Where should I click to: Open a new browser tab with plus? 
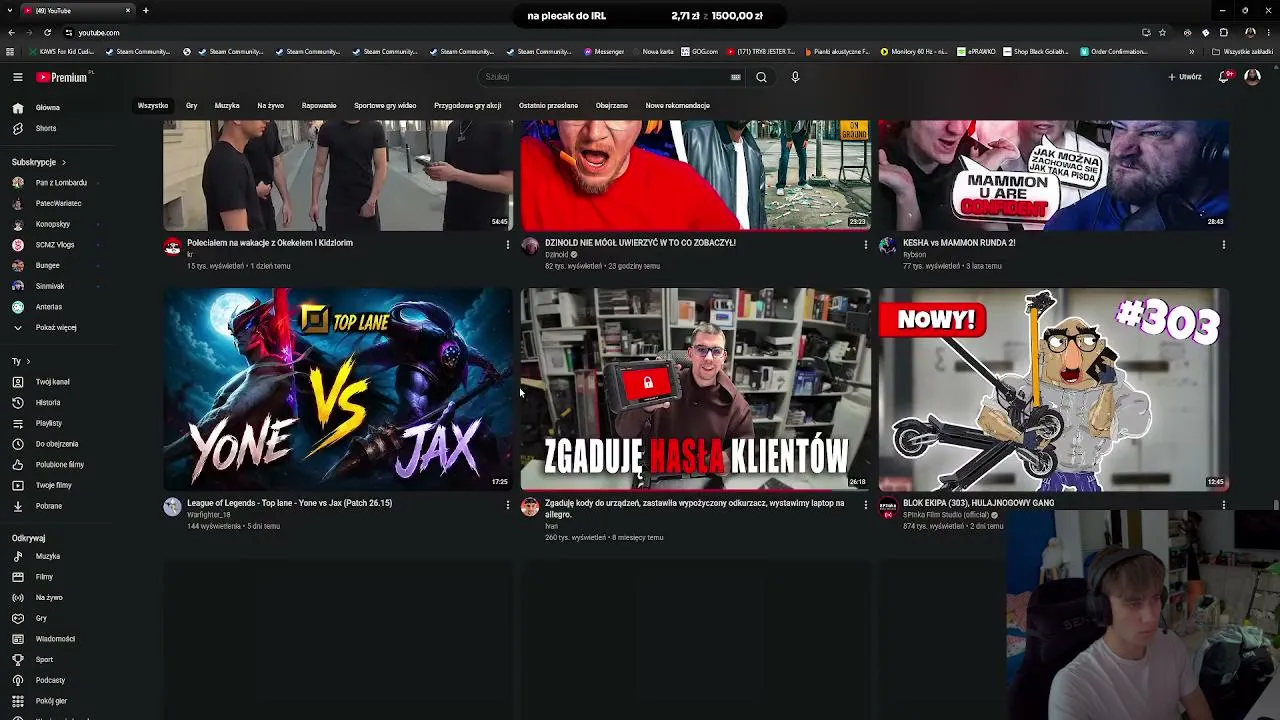point(145,10)
